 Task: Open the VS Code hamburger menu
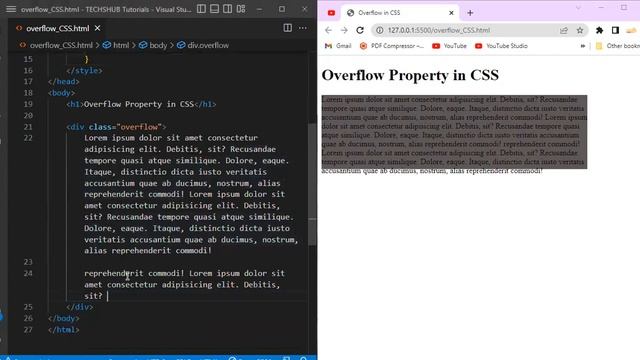click(11, 9)
